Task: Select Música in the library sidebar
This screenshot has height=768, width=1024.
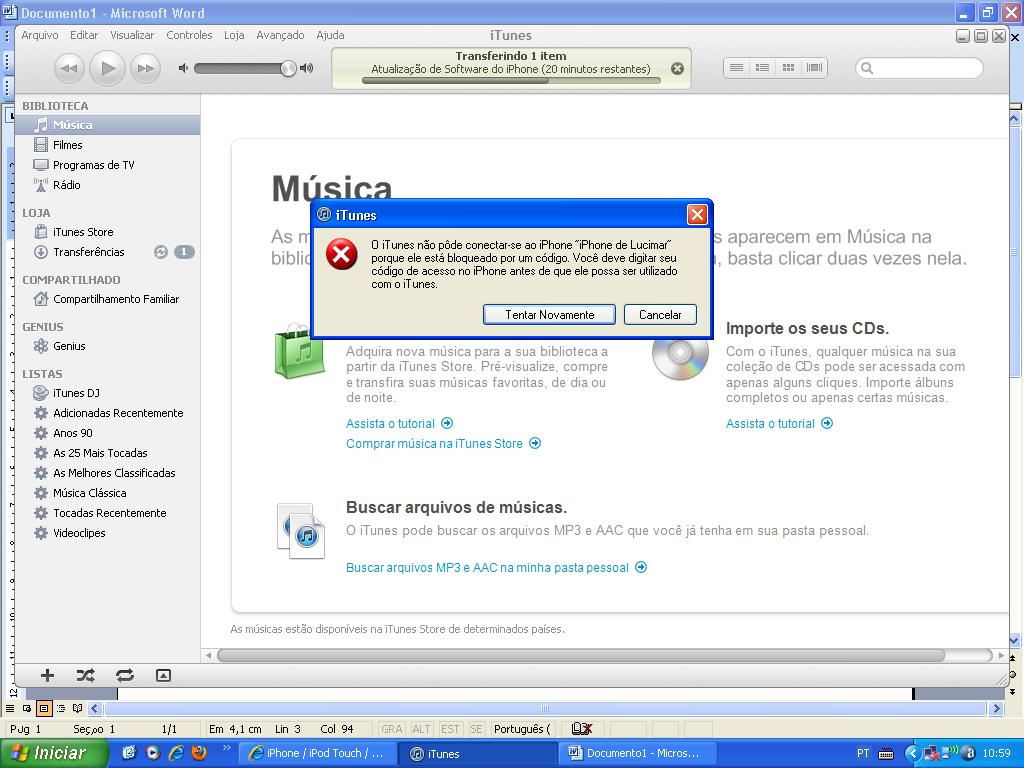Action: [x=107, y=125]
